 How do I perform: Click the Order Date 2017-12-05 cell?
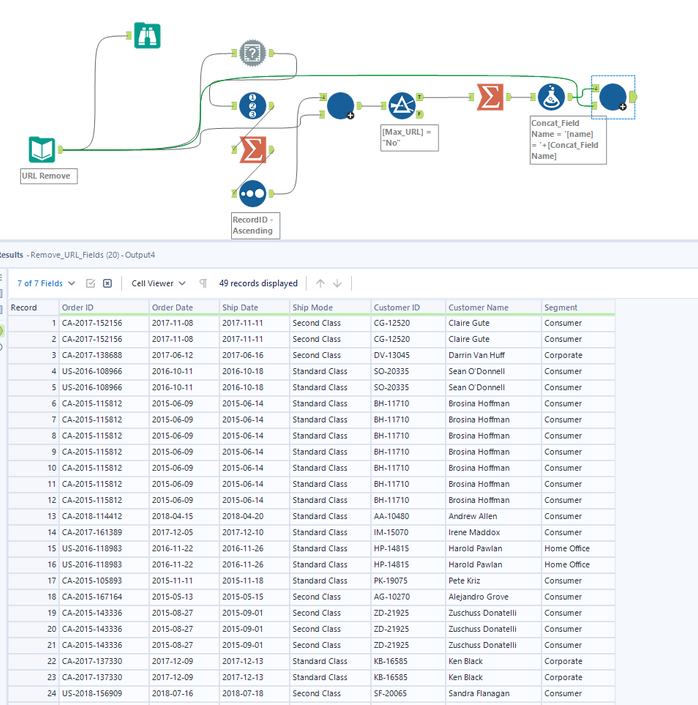point(184,532)
